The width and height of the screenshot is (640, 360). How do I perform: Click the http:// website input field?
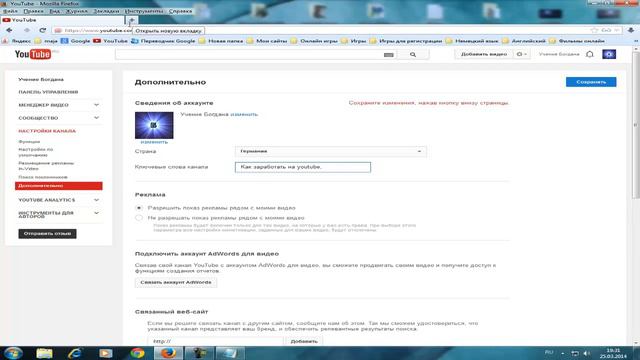pos(216,341)
